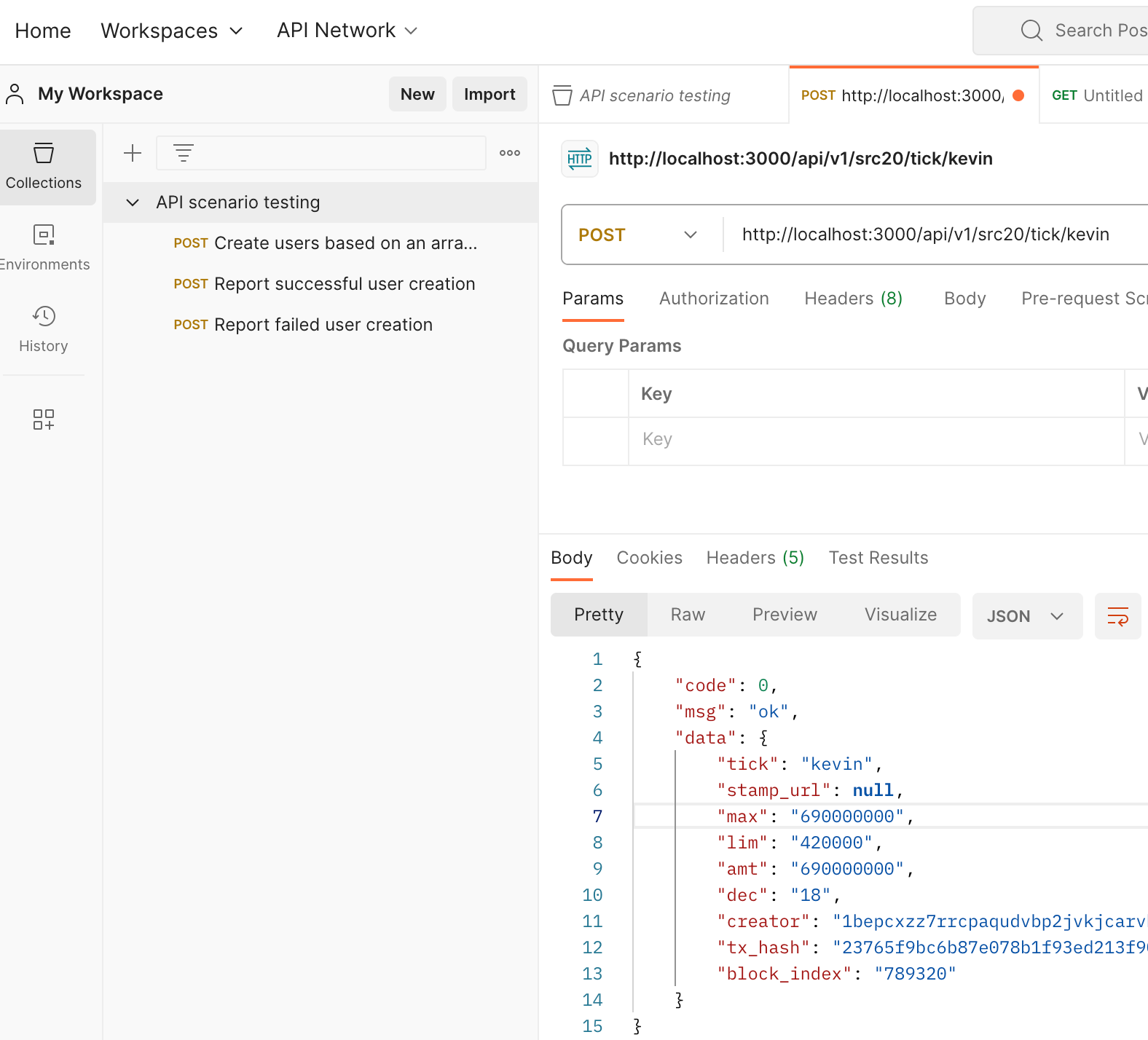
Task: Open the Collections sidebar panel
Action: point(44,167)
